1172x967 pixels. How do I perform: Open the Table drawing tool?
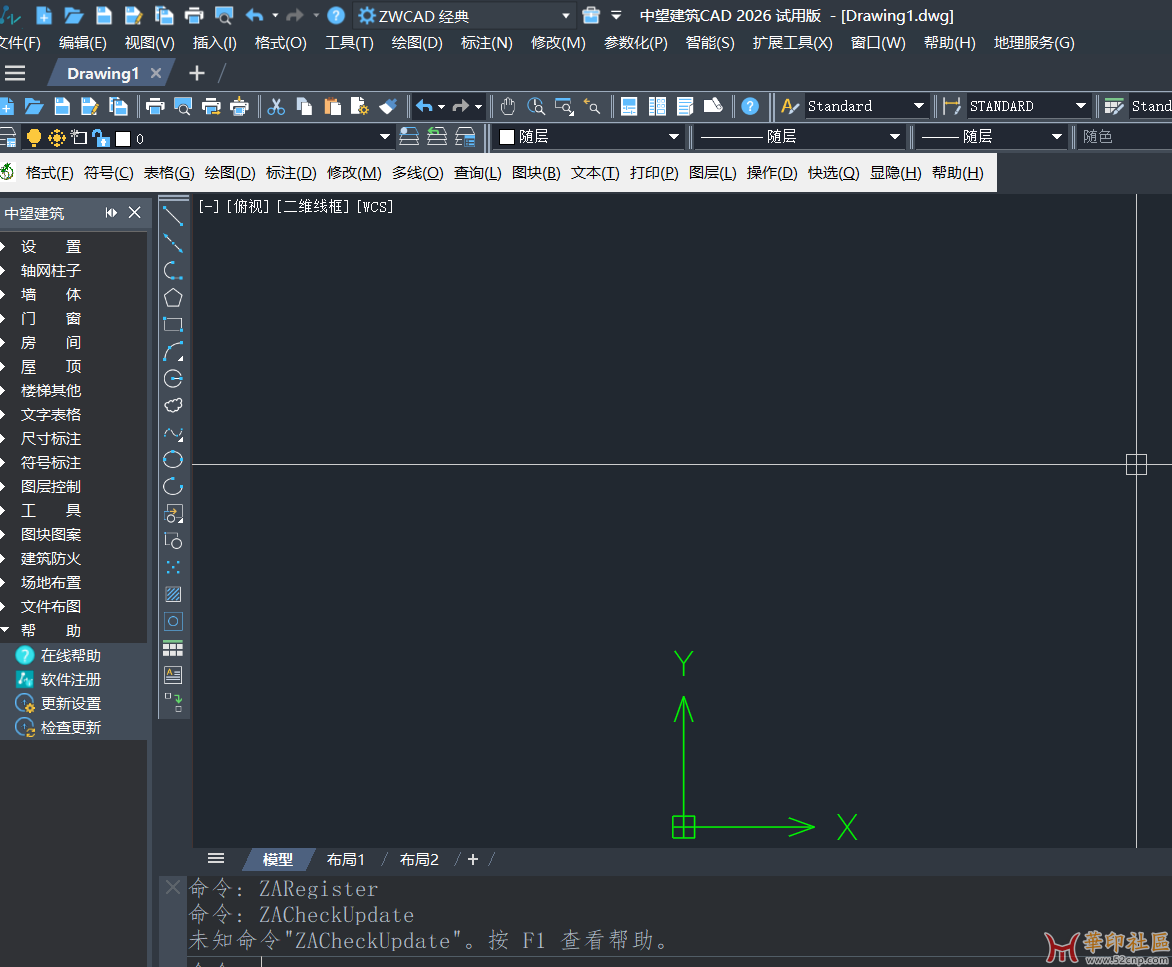(173, 648)
